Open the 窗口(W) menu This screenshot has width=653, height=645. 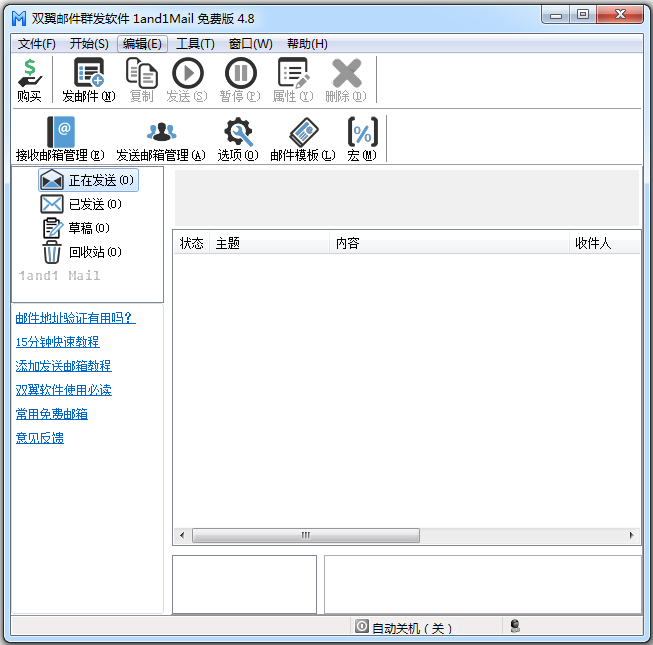(251, 44)
